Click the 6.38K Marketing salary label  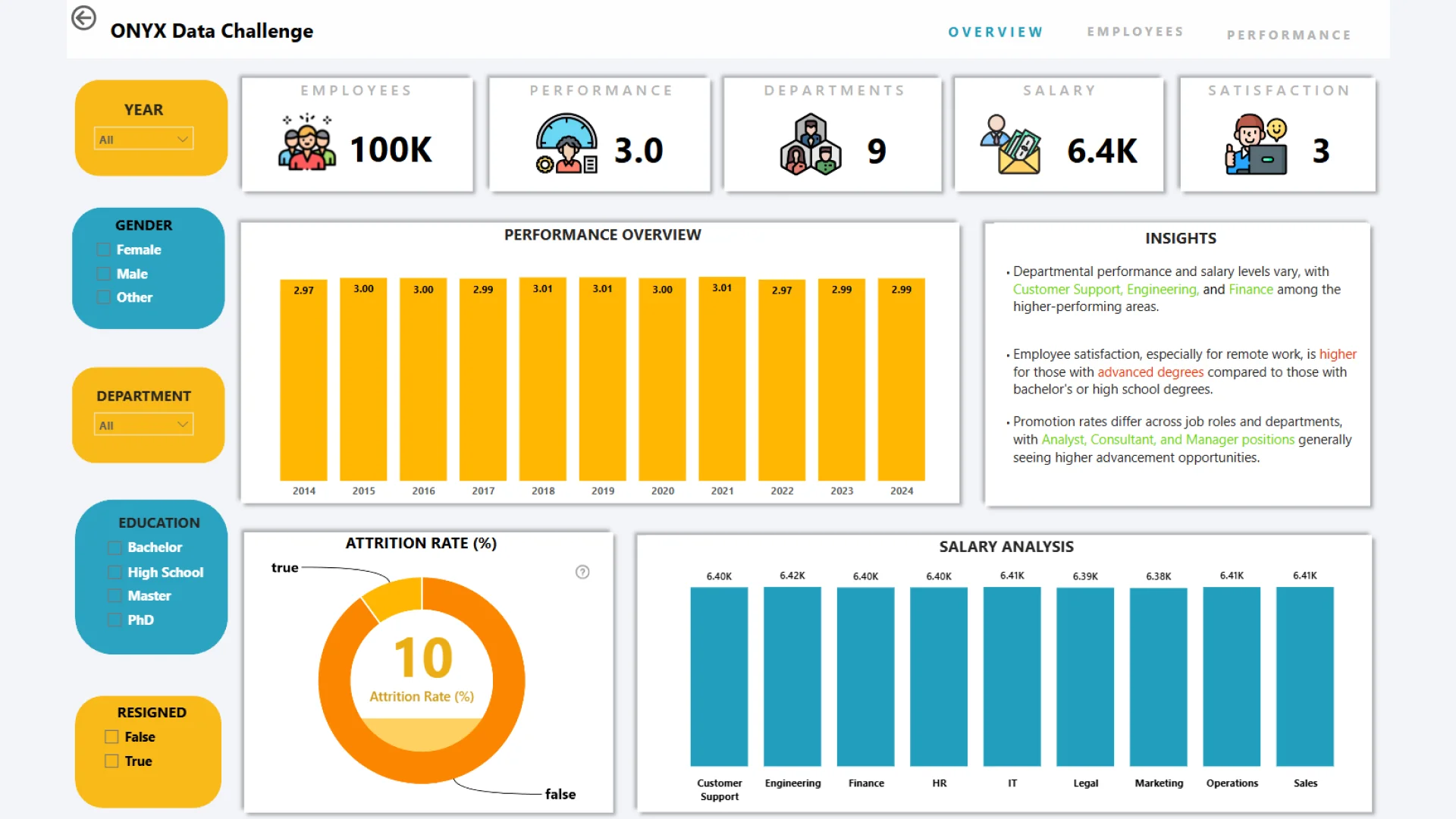point(1159,576)
